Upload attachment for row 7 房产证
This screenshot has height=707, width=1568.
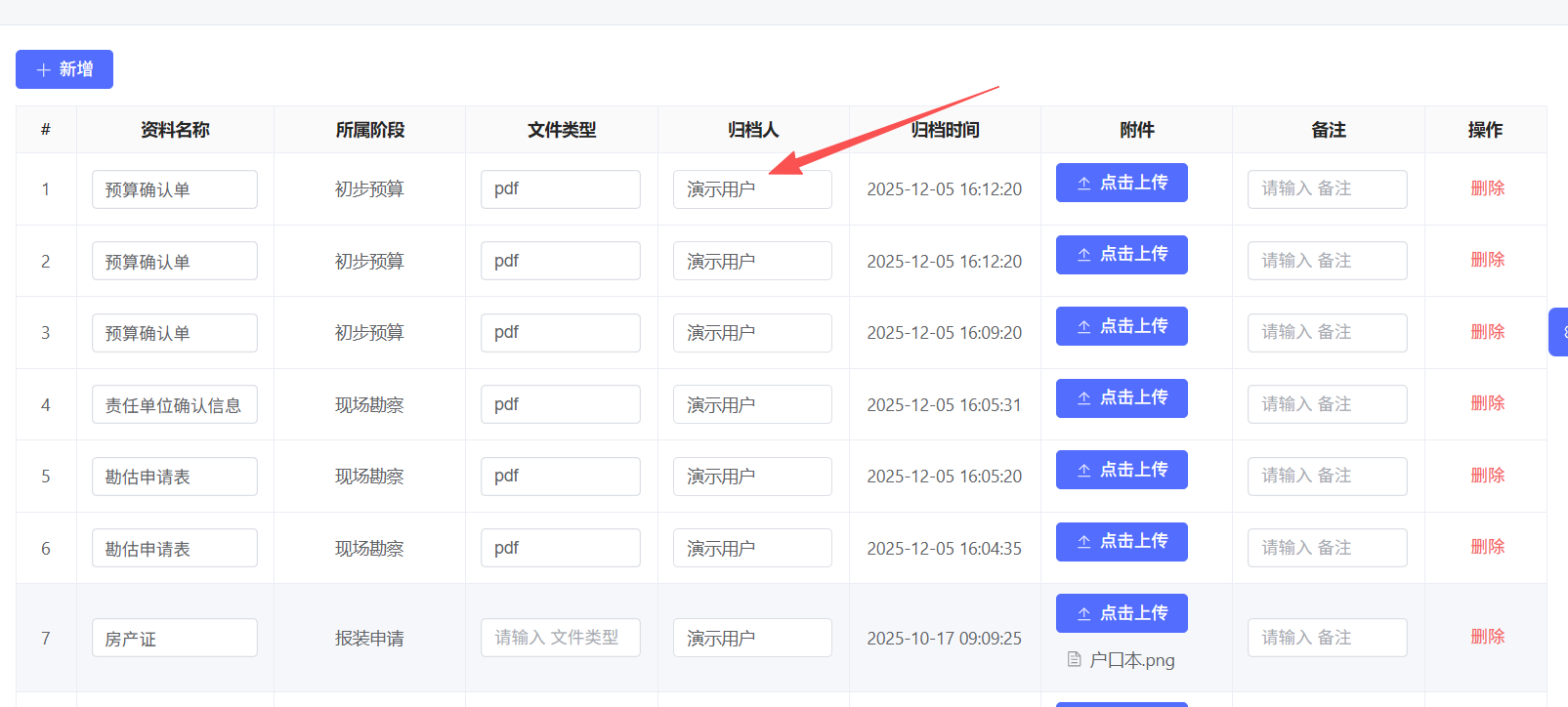1122,613
